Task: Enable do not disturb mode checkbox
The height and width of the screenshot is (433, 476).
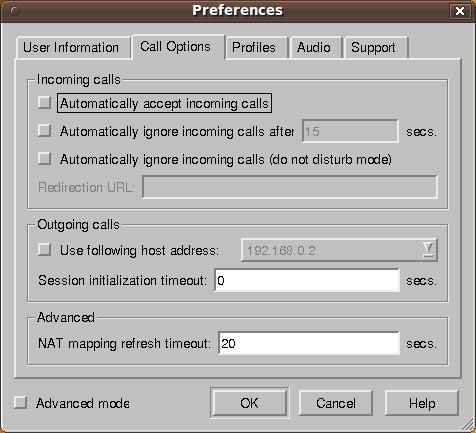Action: [x=44, y=158]
